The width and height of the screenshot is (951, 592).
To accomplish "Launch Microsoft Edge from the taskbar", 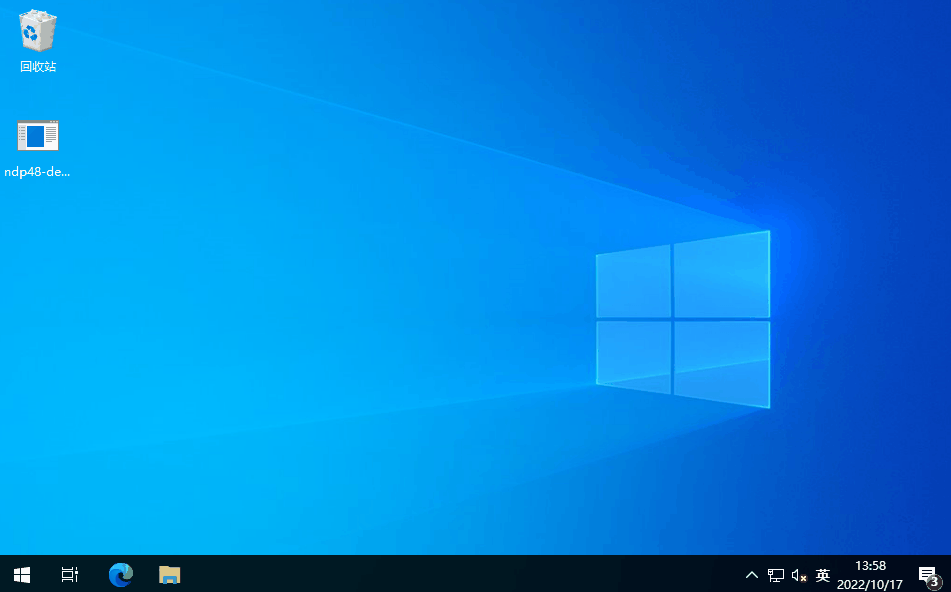I will click(121, 574).
